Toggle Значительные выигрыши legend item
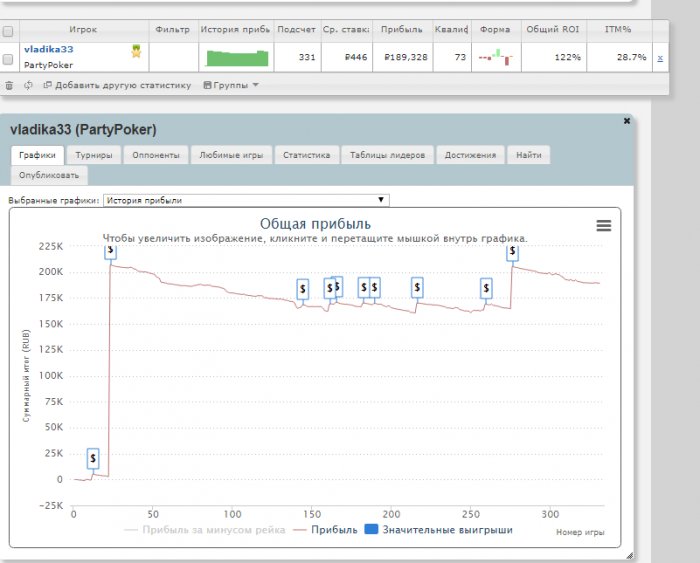Viewport: 700px width, 563px height. pos(441,530)
